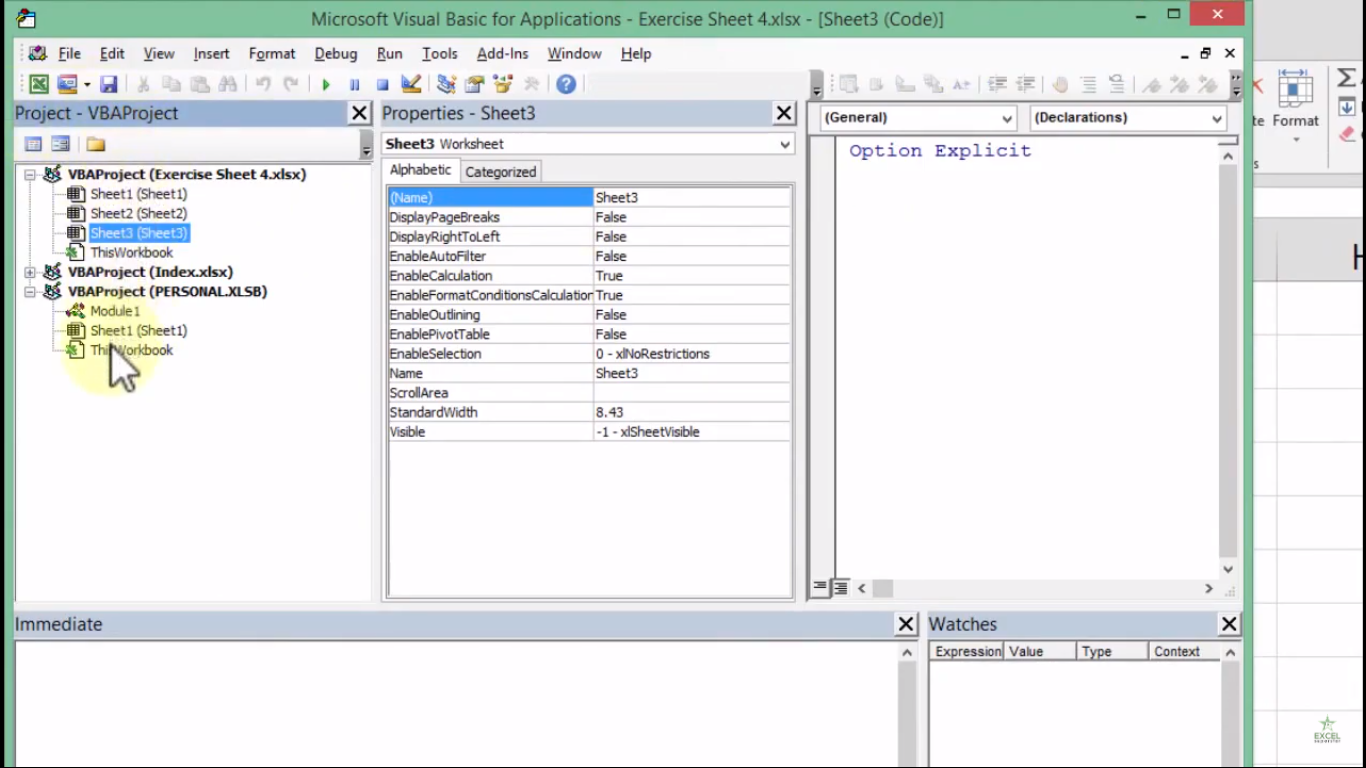Switch to Full Module View button below code
Screen dimensions: 1366x768
pos(840,588)
